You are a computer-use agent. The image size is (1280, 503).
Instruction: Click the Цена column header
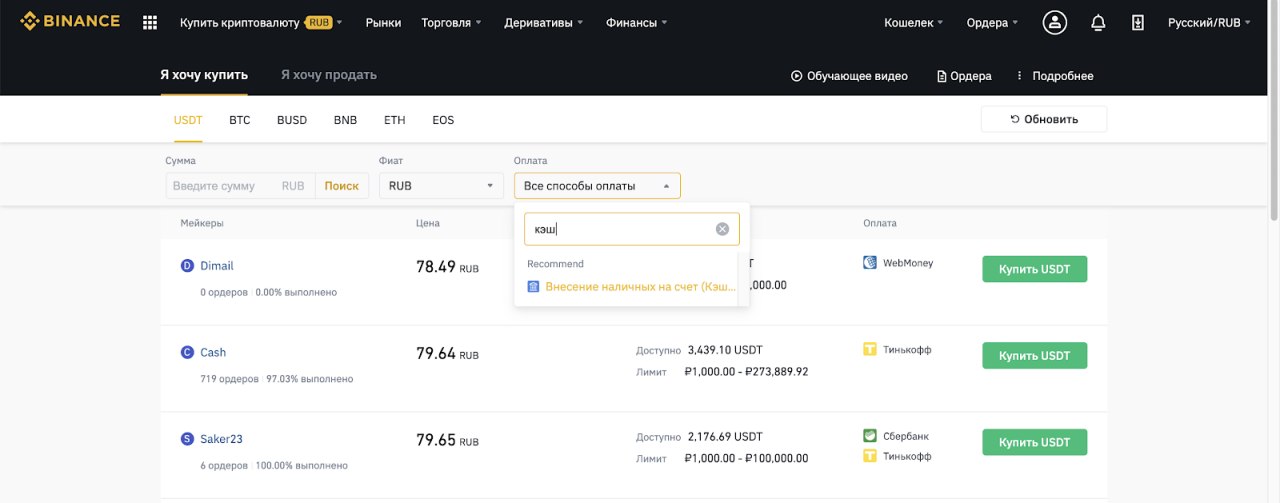428,223
